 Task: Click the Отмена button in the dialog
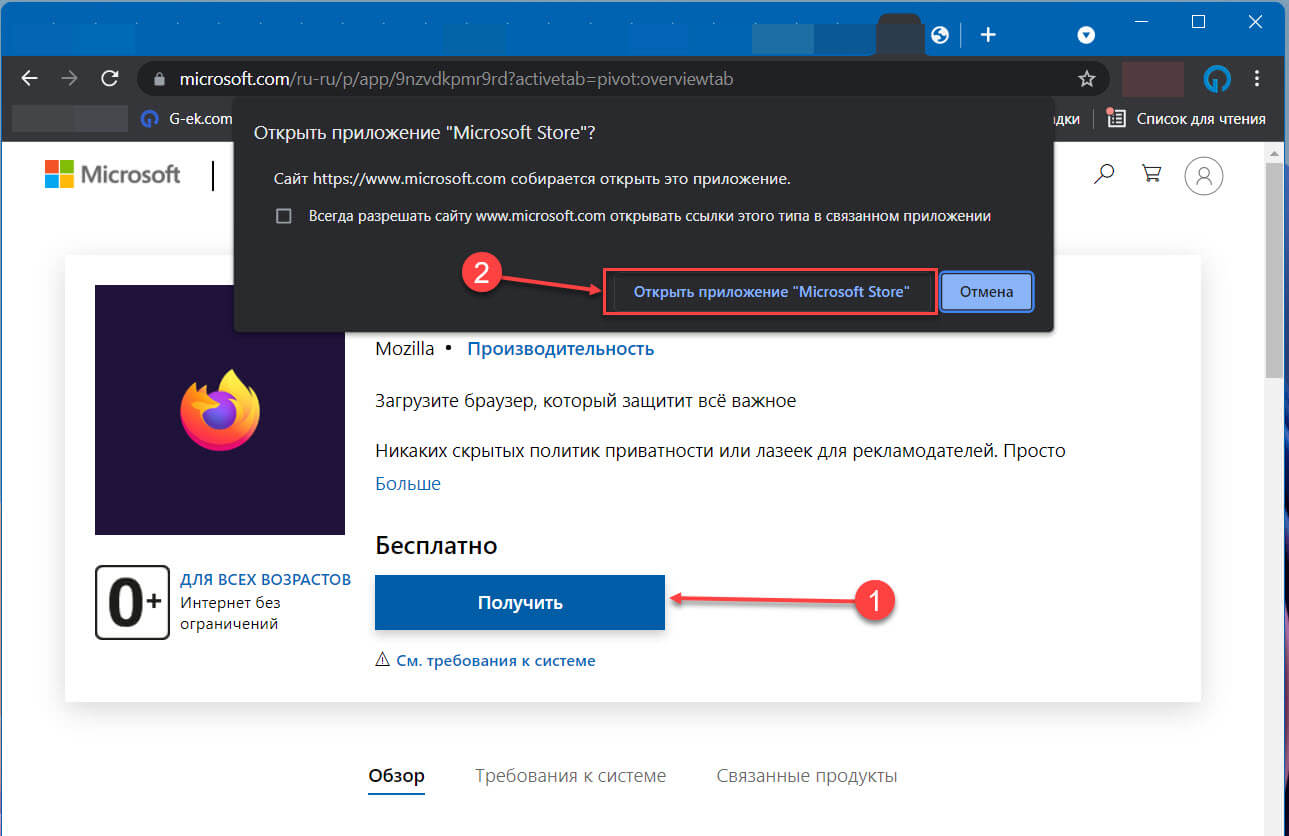pos(987,292)
